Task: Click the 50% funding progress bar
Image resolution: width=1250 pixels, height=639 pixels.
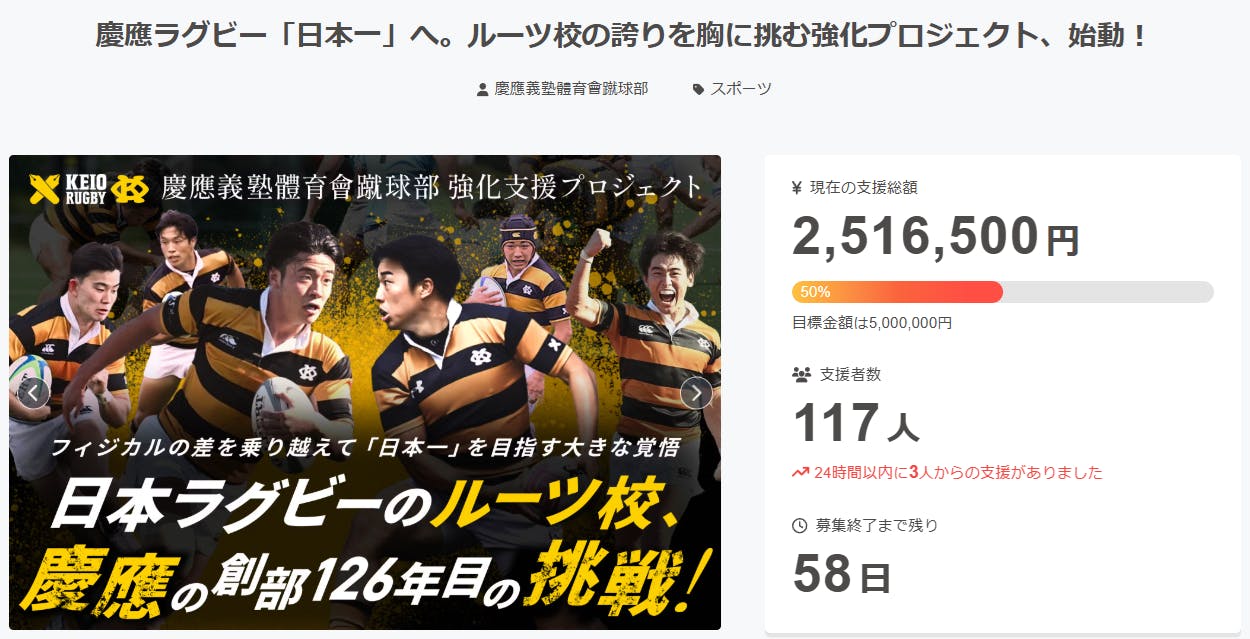Action: (1003, 292)
